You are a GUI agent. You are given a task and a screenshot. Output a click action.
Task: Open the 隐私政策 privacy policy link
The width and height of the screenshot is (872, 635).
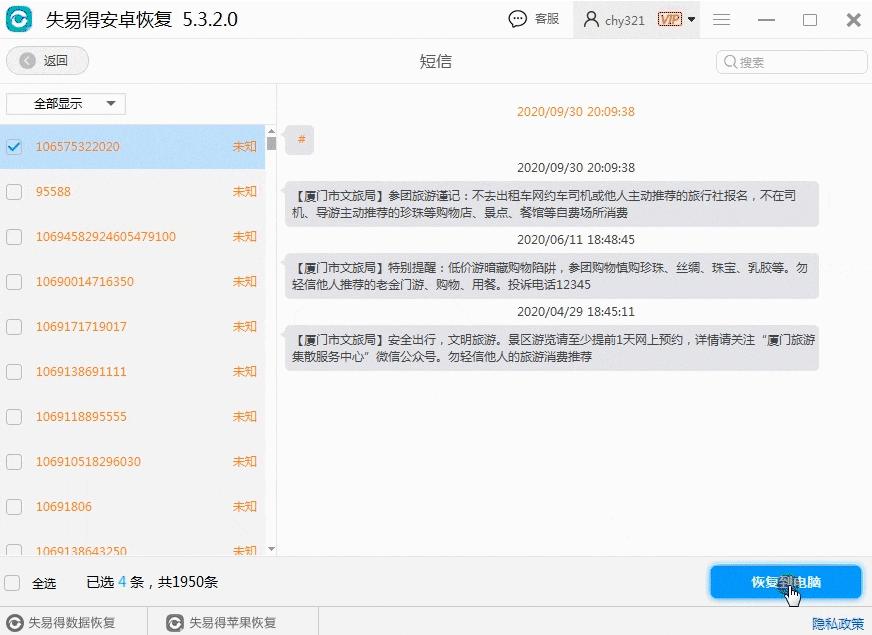(x=837, y=623)
